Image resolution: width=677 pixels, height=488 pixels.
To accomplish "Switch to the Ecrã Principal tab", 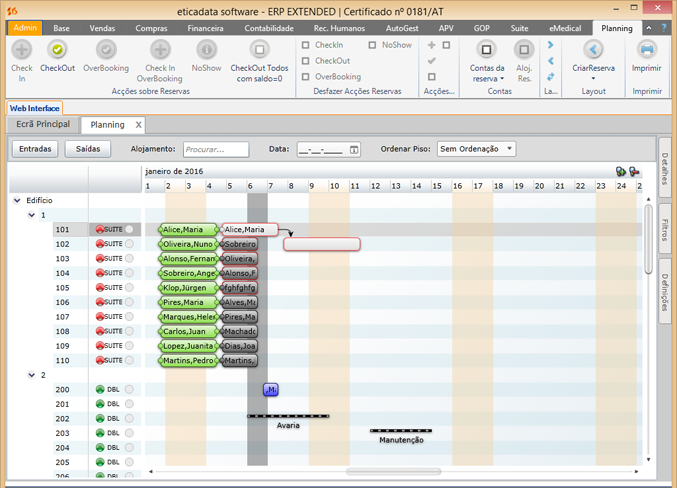I will pos(43,125).
